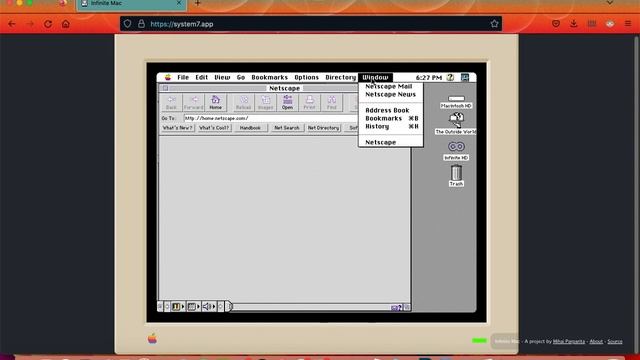Open the Application menu icon at far right
The height and width of the screenshot is (360, 640).
coord(465,77)
